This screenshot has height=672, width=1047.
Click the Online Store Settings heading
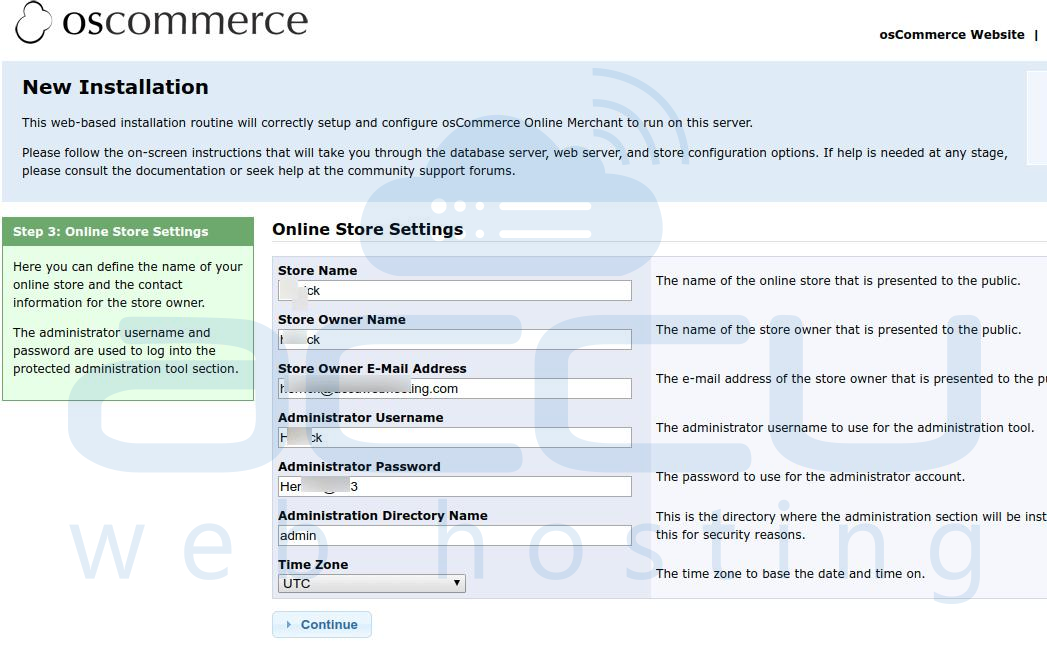tap(366, 229)
